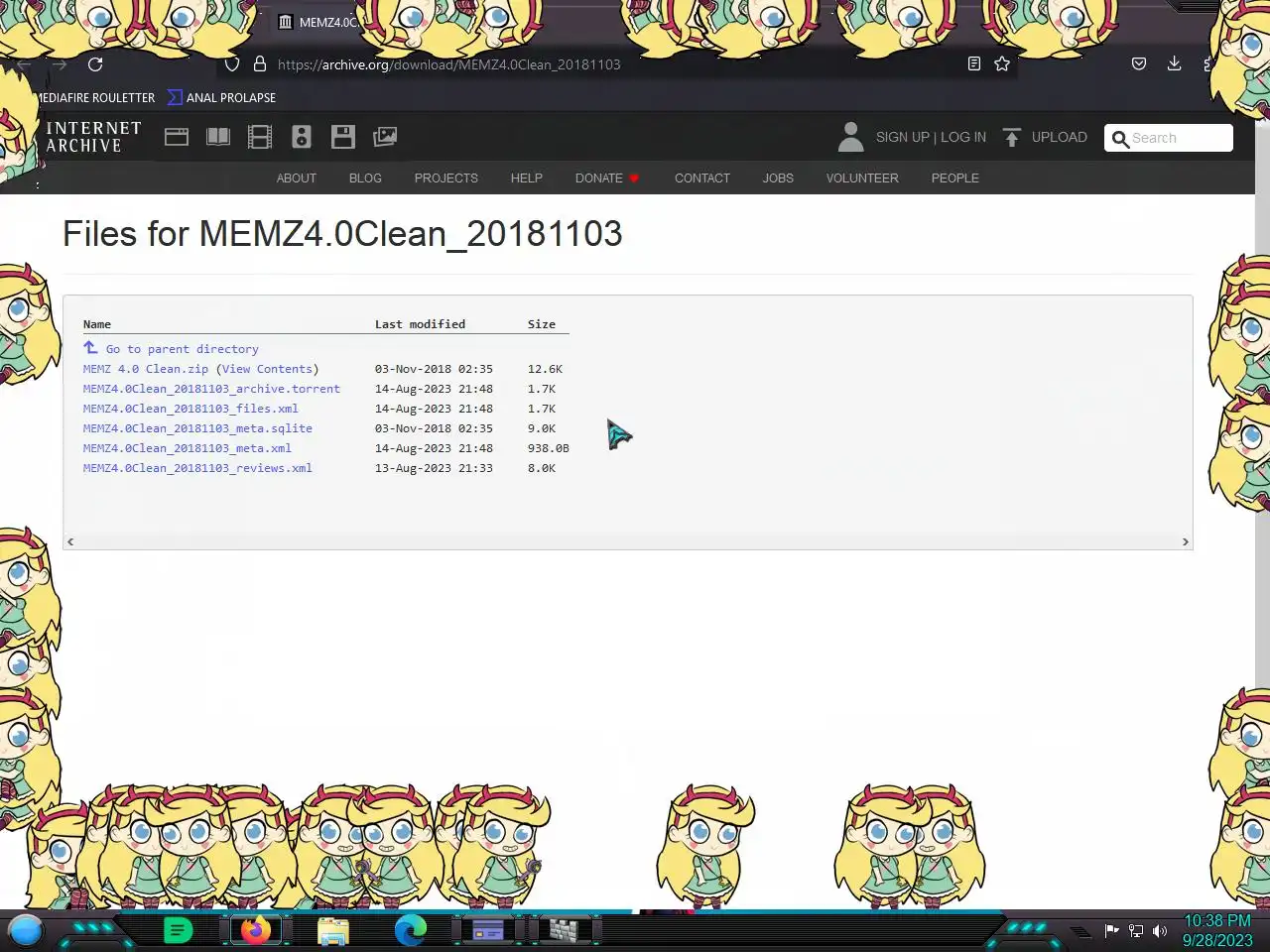This screenshot has height=952, width=1270.
Task: Open the CONTACT menu item
Action: 702,178
